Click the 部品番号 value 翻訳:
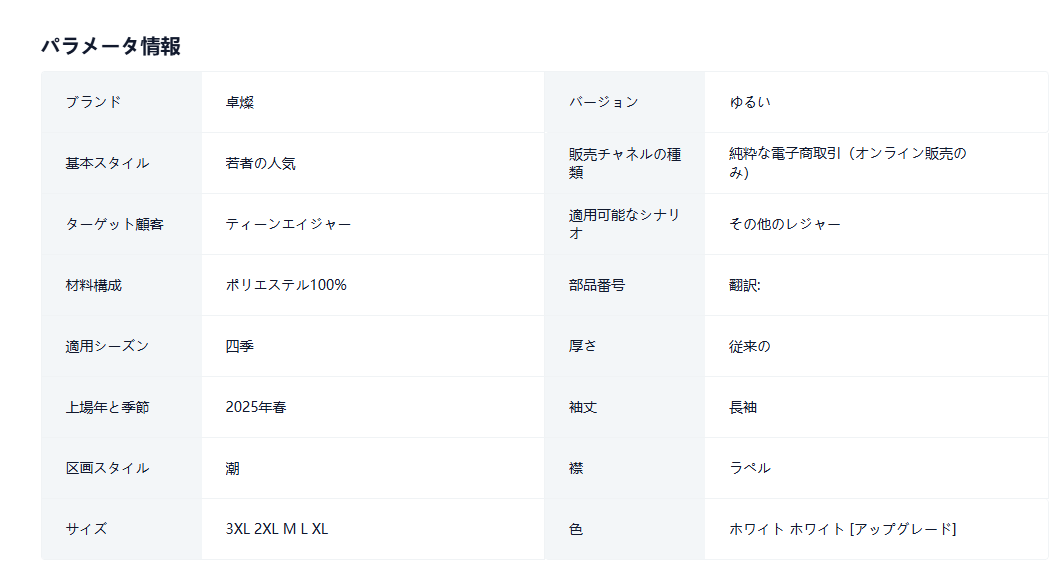1058x588 pixels. click(744, 285)
